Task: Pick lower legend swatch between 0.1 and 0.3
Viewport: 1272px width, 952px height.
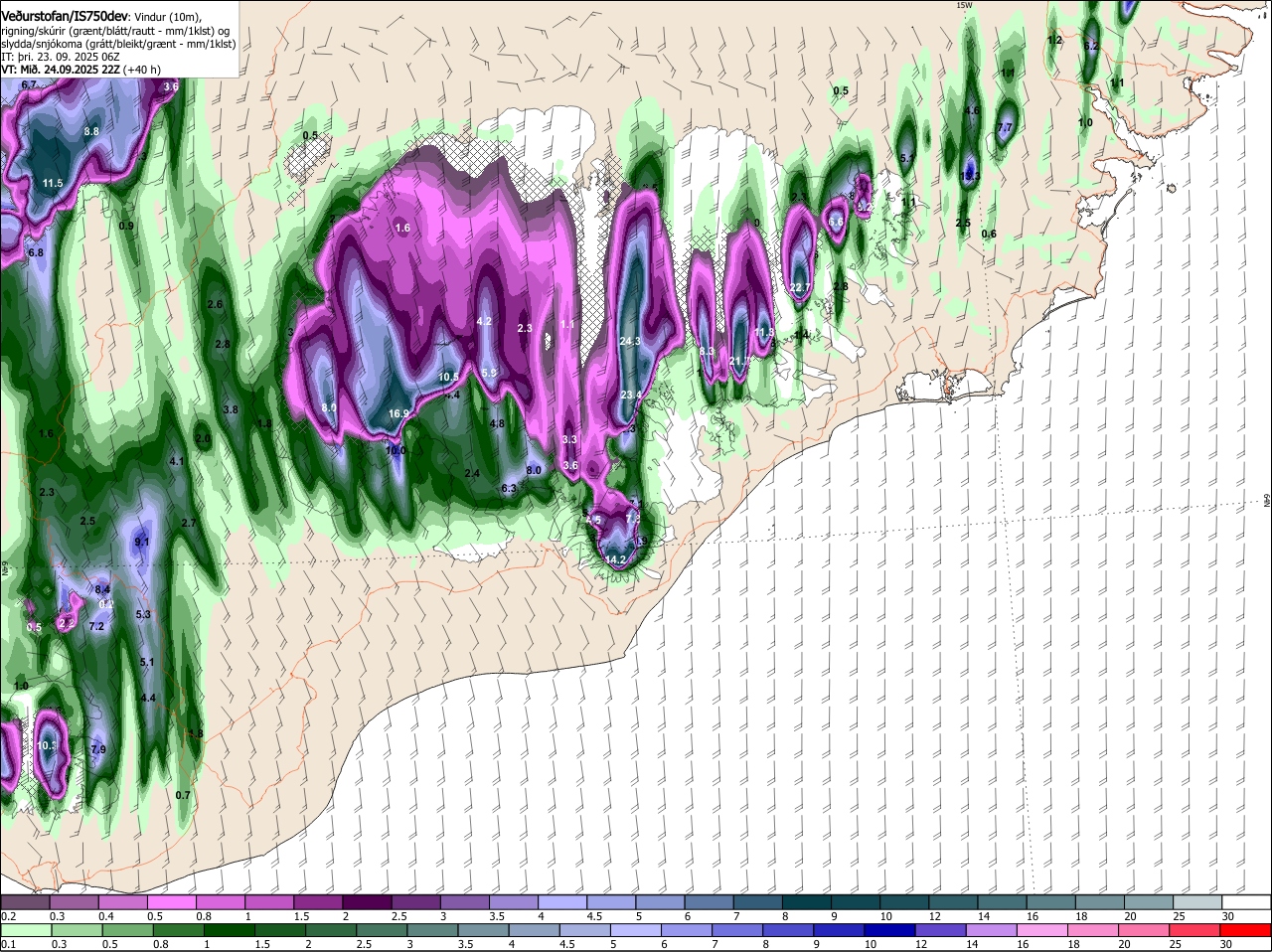Action: click(x=28, y=930)
